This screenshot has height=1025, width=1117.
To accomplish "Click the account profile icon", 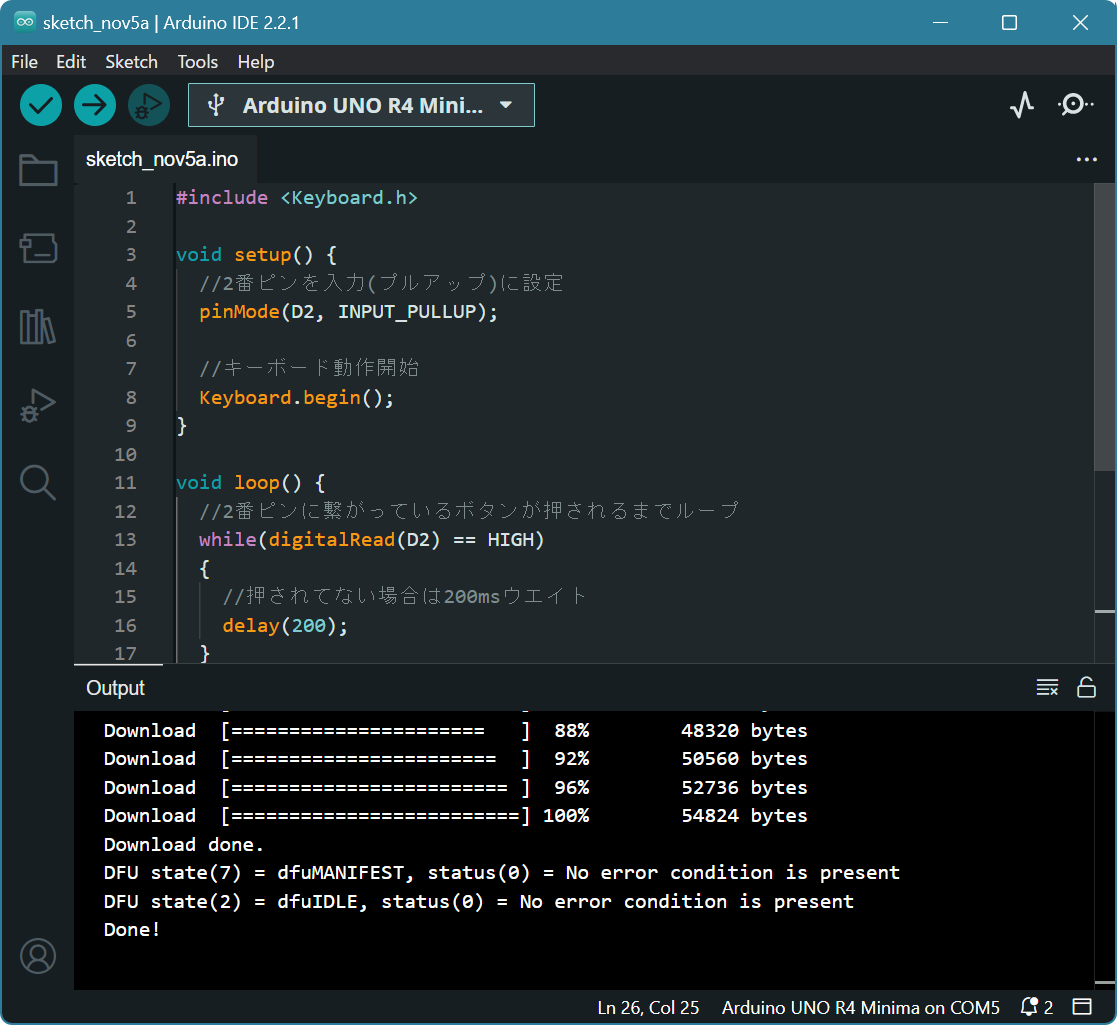I will [x=38, y=956].
